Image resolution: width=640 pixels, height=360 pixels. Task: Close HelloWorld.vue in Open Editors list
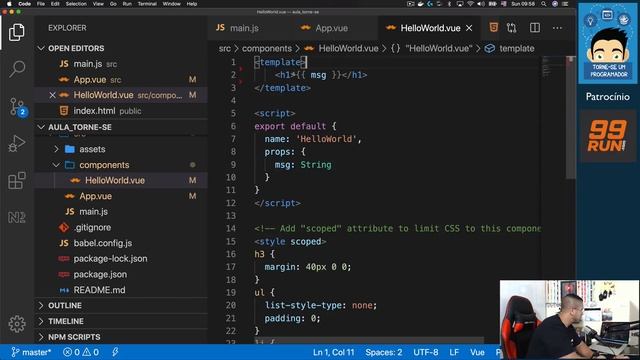pyautogui.click(x=52, y=95)
